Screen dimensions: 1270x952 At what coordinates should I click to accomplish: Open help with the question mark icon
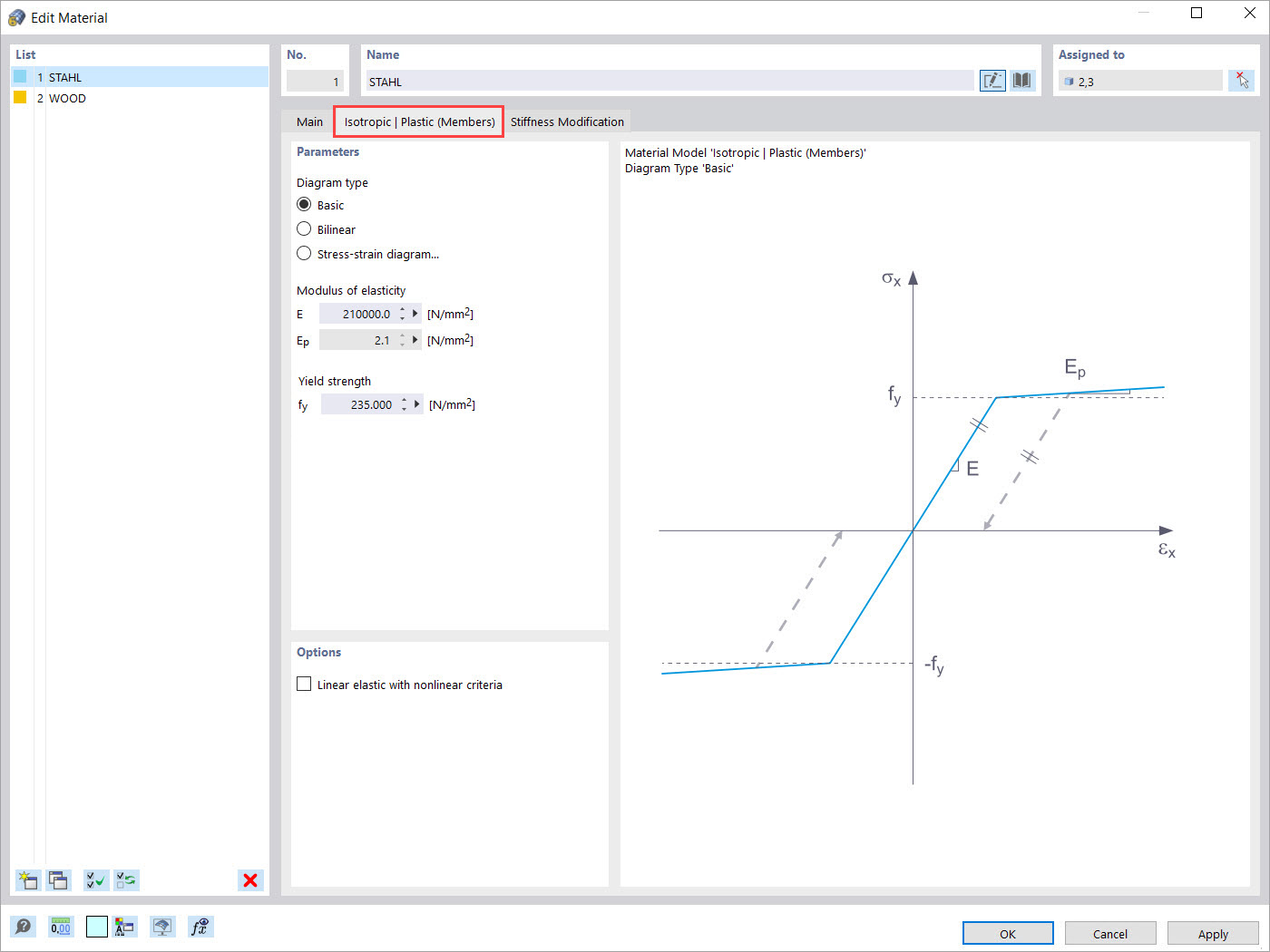point(24,927)
